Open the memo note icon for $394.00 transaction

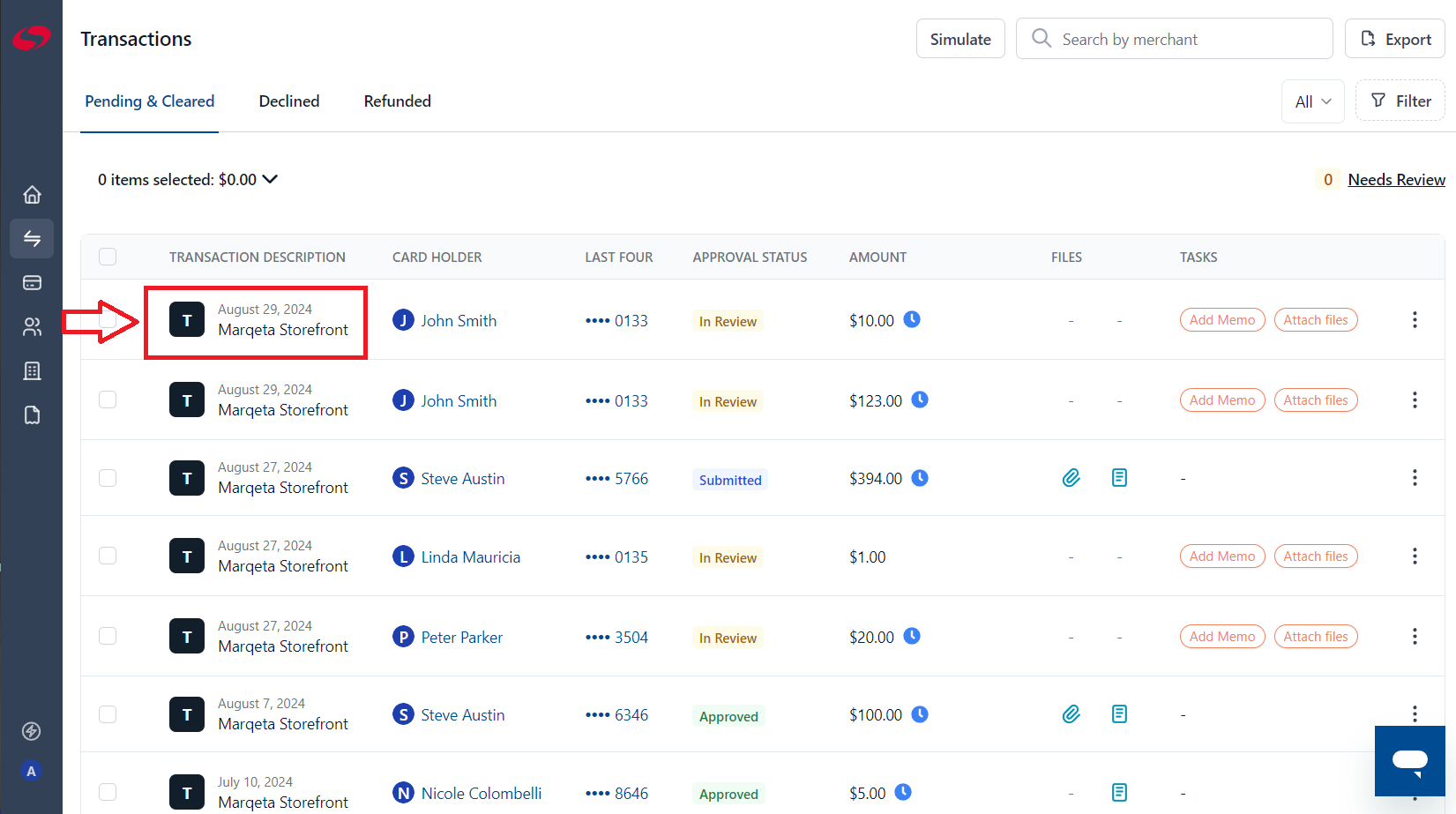coord(1119,478)
